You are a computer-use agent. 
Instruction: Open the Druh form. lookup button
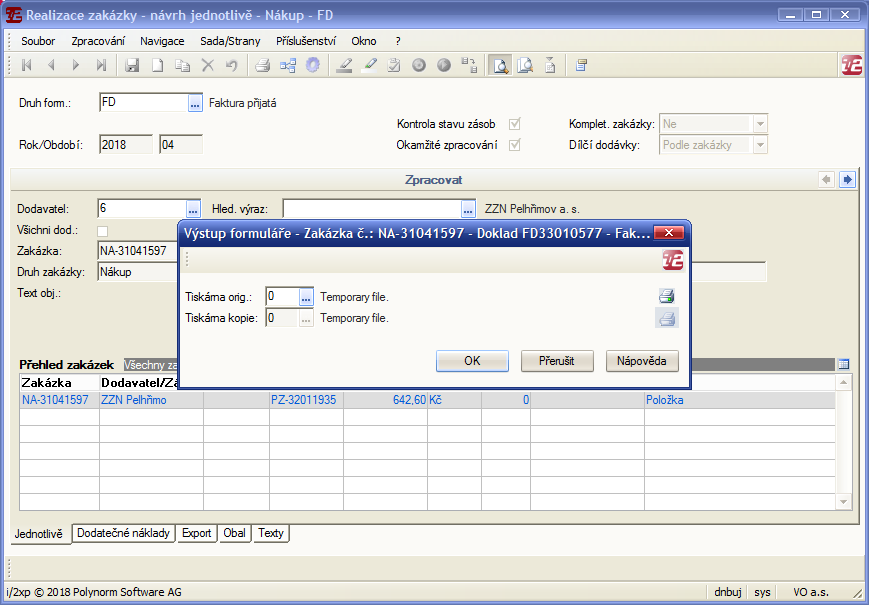pos(195,103)
